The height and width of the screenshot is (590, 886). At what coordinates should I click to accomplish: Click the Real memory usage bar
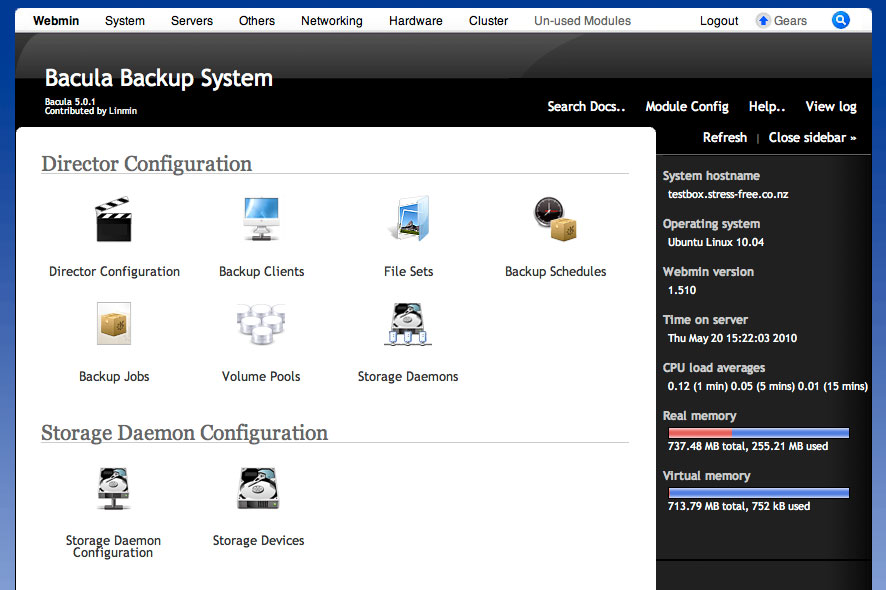pos(758,433)
